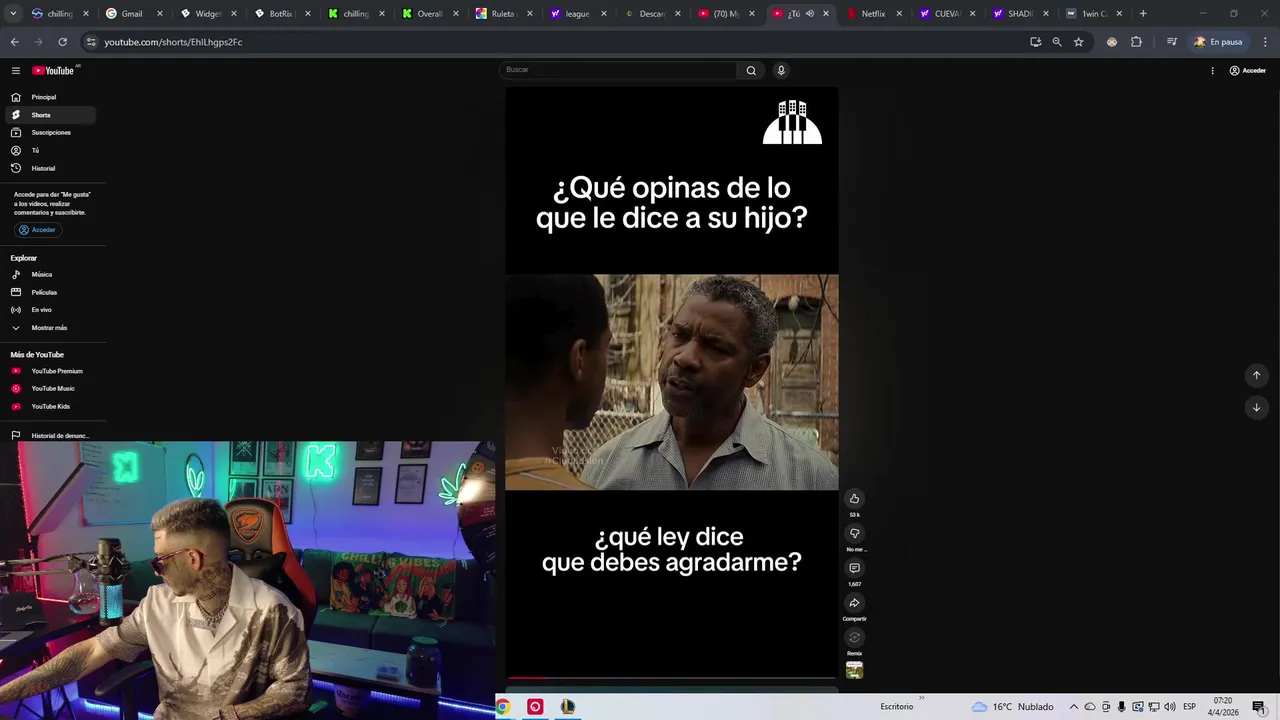The height and width of the screenshot is (720, 1280).
Task: Open the En pausa profile button
Action: tap(1218, 42)
